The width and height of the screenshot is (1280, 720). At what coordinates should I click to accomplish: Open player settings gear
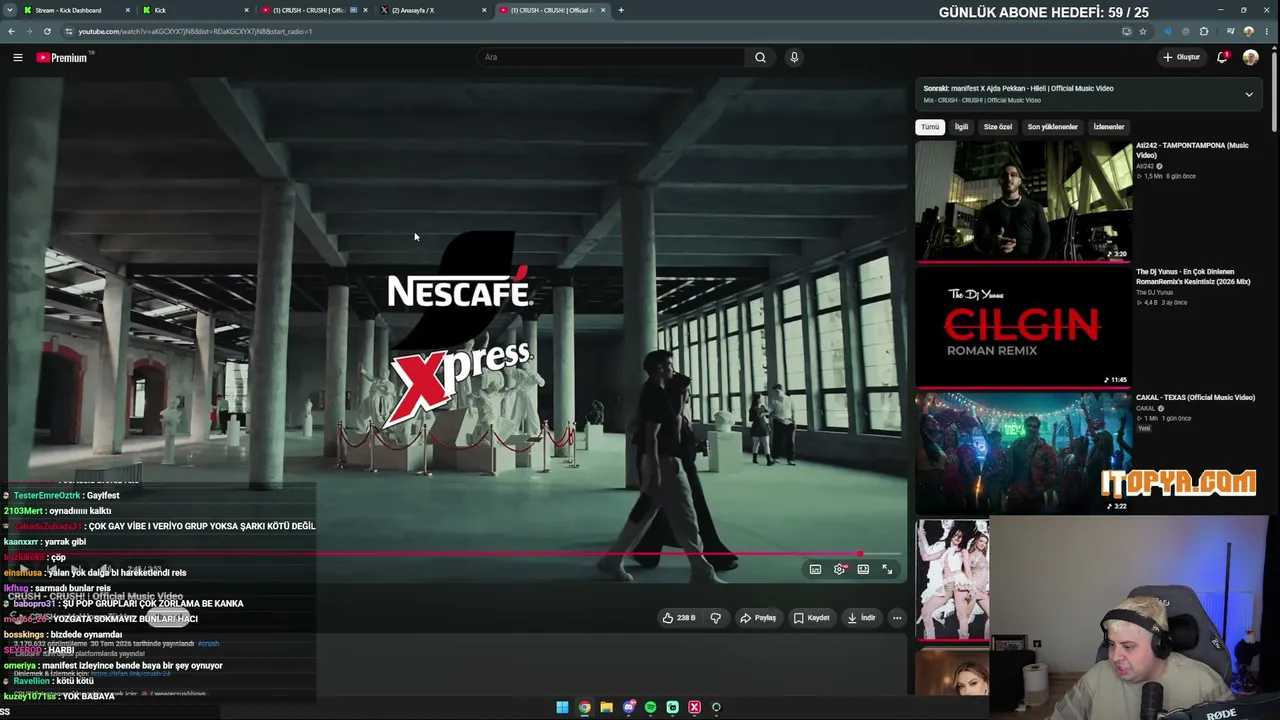839,569
